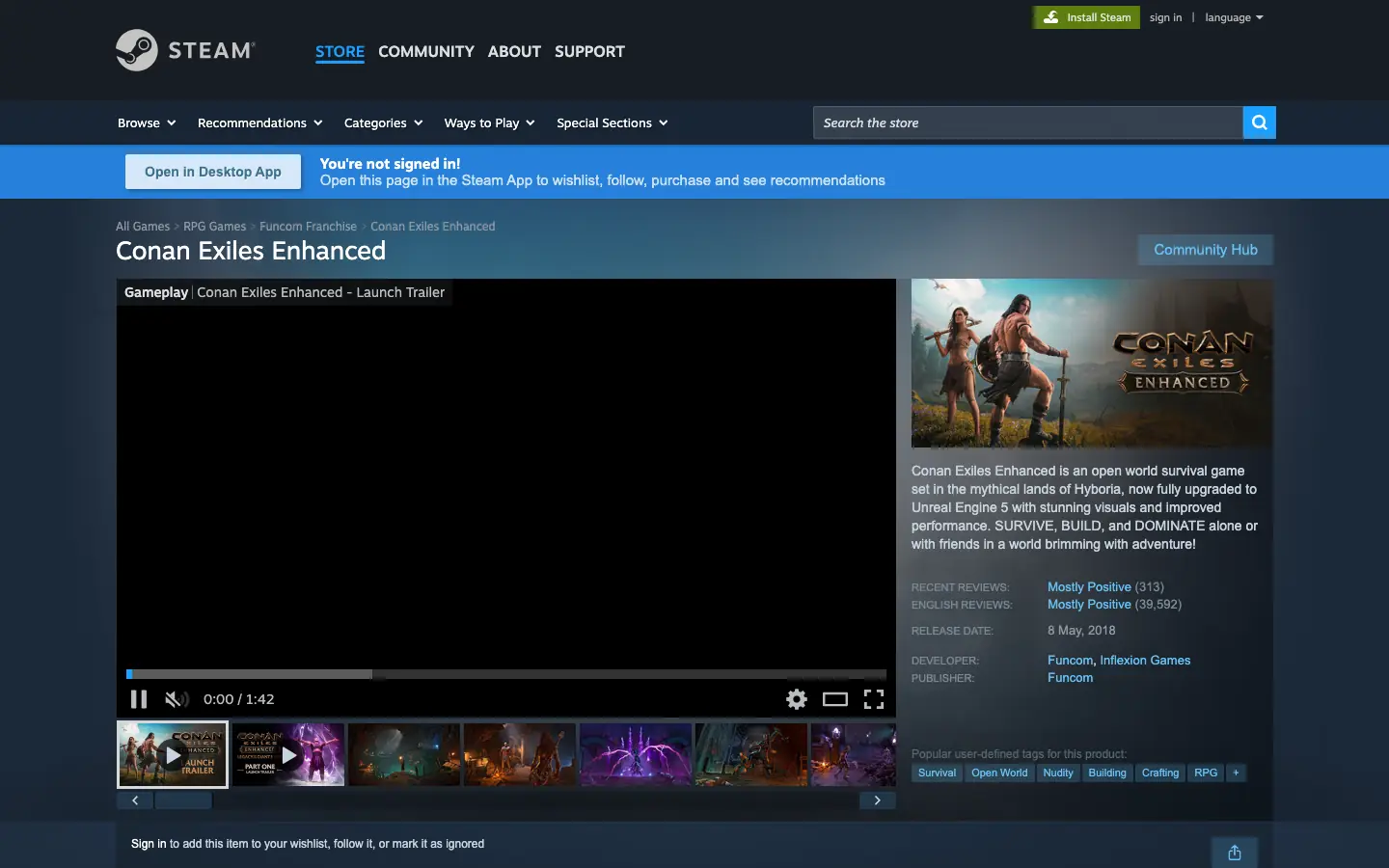Click Open in Desktop App
1389x868 pixels.
click(213, 172)
